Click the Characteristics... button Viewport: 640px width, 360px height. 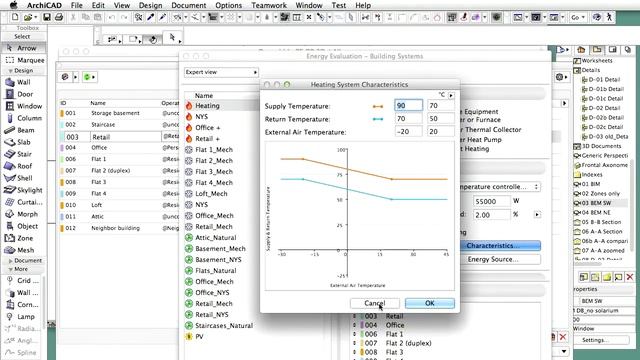tap(500, 246)
